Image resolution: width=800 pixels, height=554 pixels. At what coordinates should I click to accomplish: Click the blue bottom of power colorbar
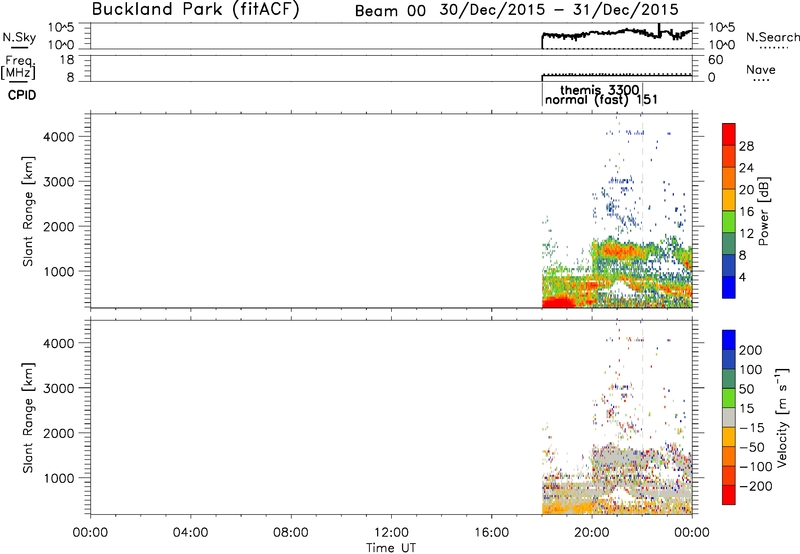point(729,287)
